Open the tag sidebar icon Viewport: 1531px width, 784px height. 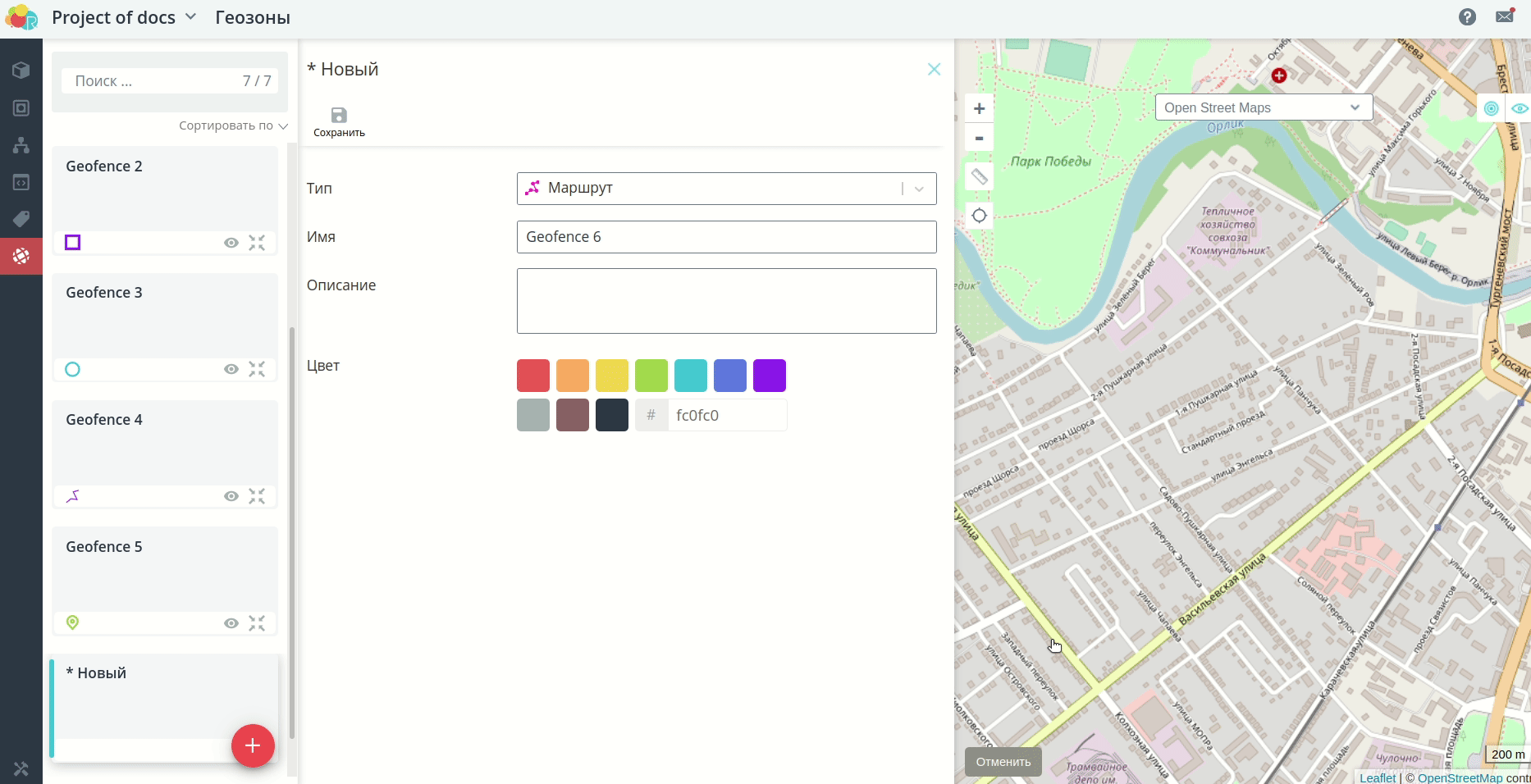pos(21,219)
